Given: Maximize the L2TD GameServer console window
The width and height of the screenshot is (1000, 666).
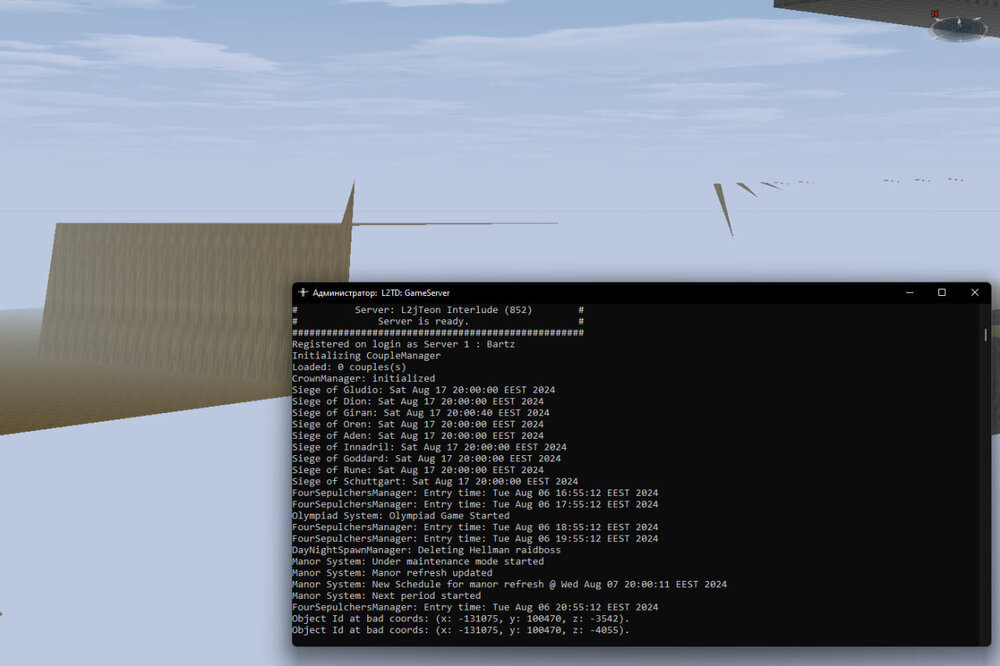Looking at the screenshot, I should click(941, 293).
